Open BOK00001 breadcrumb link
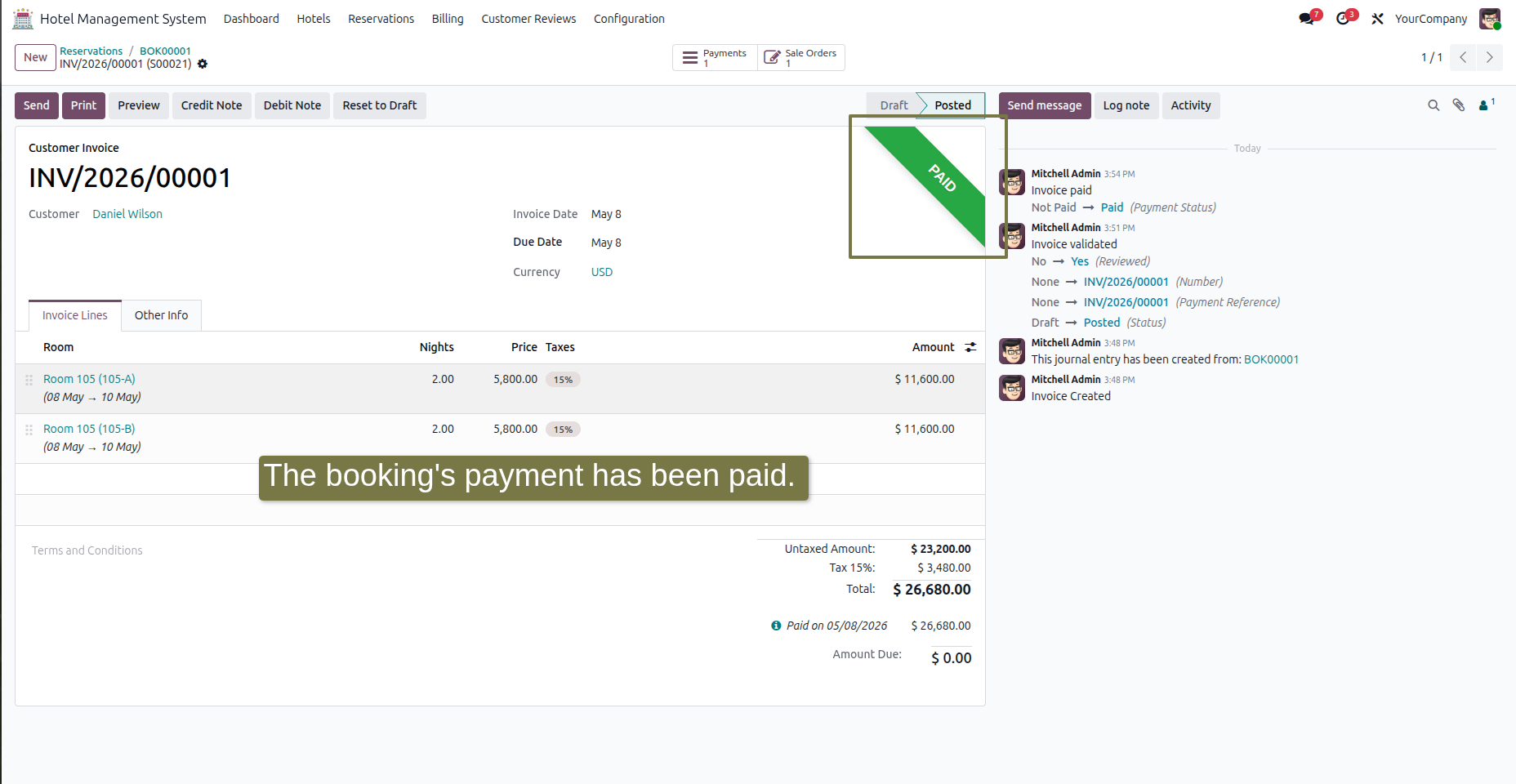This screenshot has width=1516, height=784. 165,51
